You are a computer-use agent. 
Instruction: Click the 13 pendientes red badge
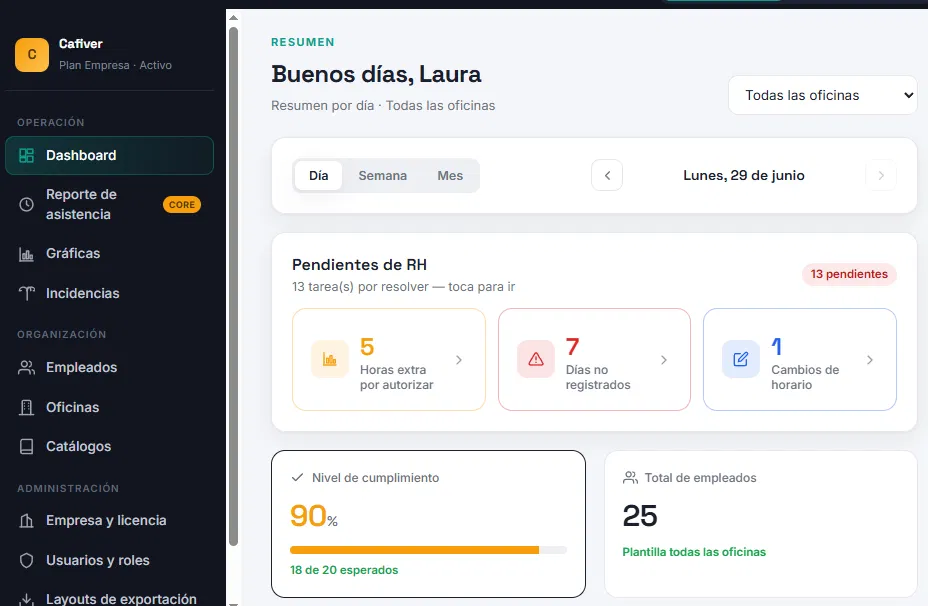pyautogui.click(x=849, y=275)
